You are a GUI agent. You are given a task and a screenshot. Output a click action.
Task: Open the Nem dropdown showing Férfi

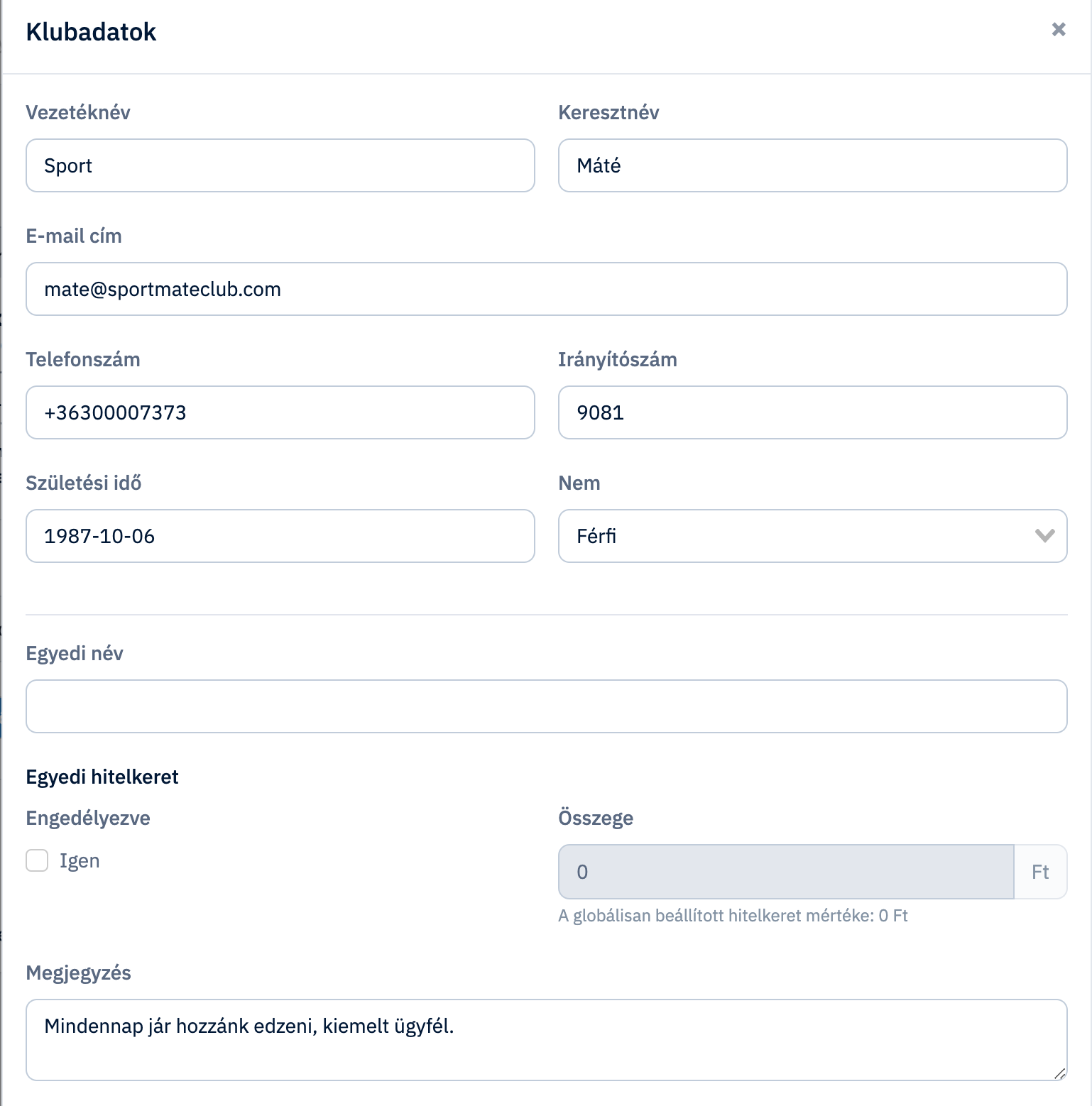(812, 536)
